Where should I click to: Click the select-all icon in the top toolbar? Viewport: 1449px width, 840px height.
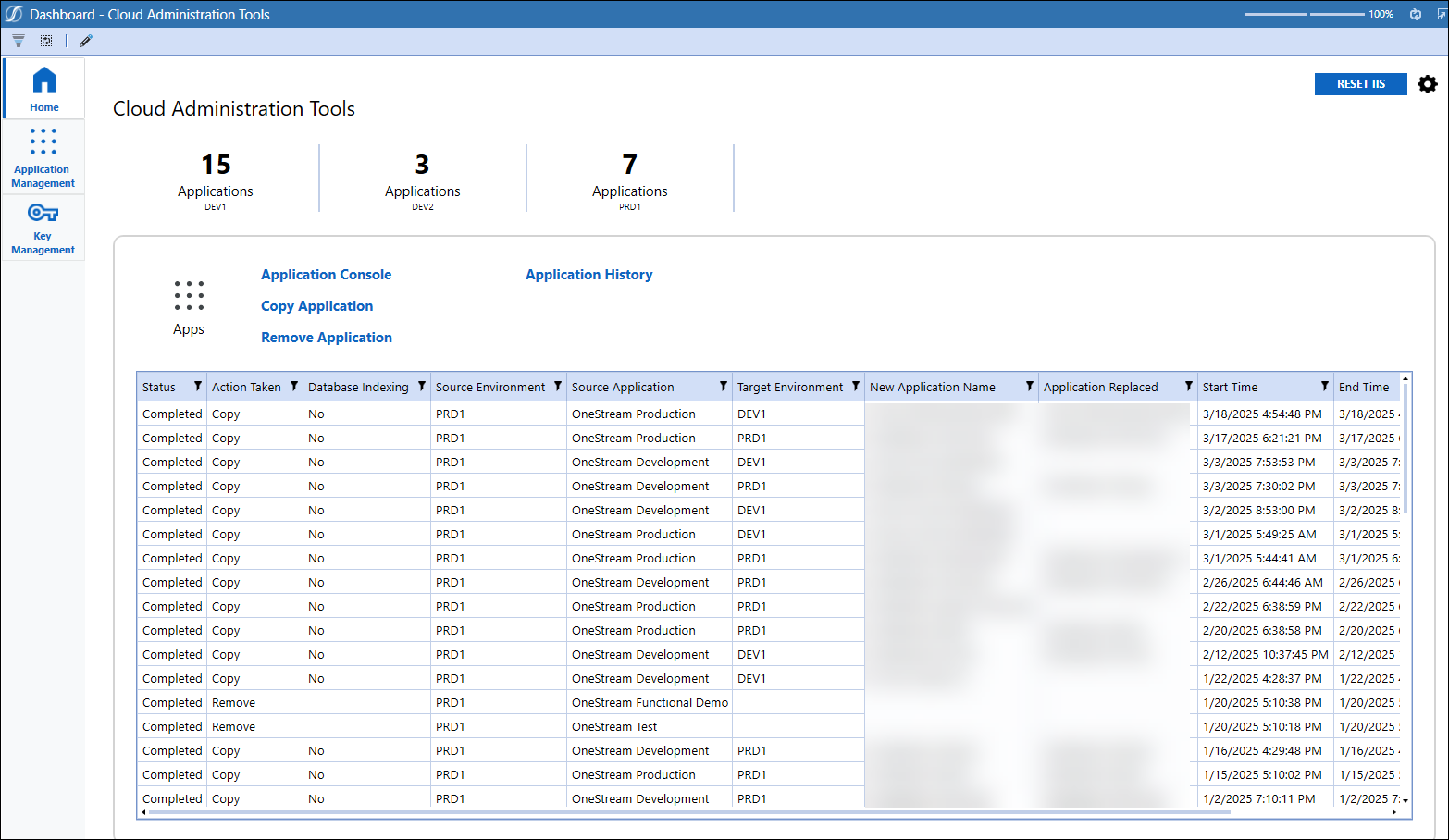(46, 41)
